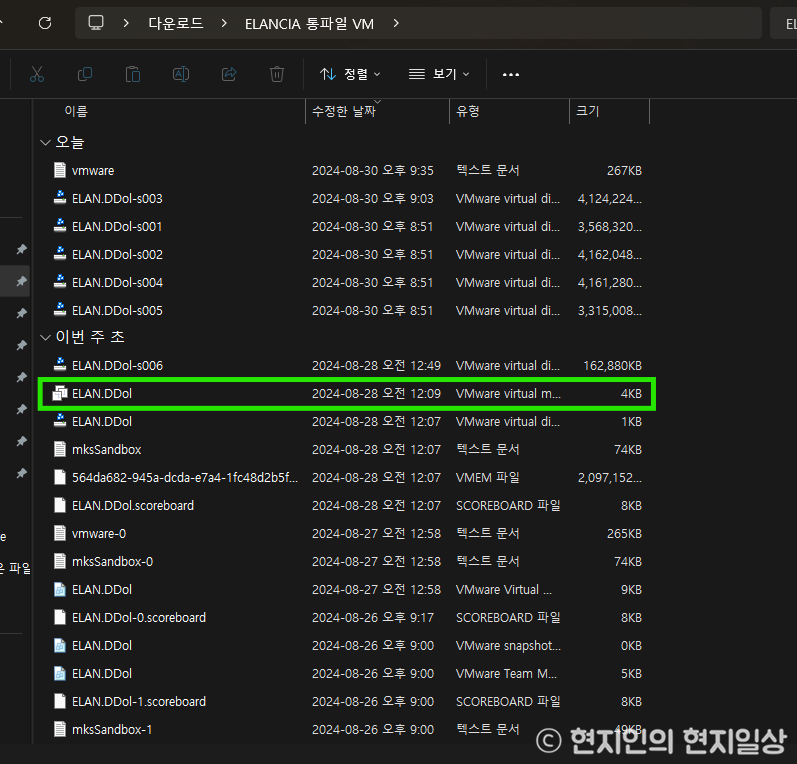
Task: Expand chevron after This PC icon
Action: [x=126, y=23]
